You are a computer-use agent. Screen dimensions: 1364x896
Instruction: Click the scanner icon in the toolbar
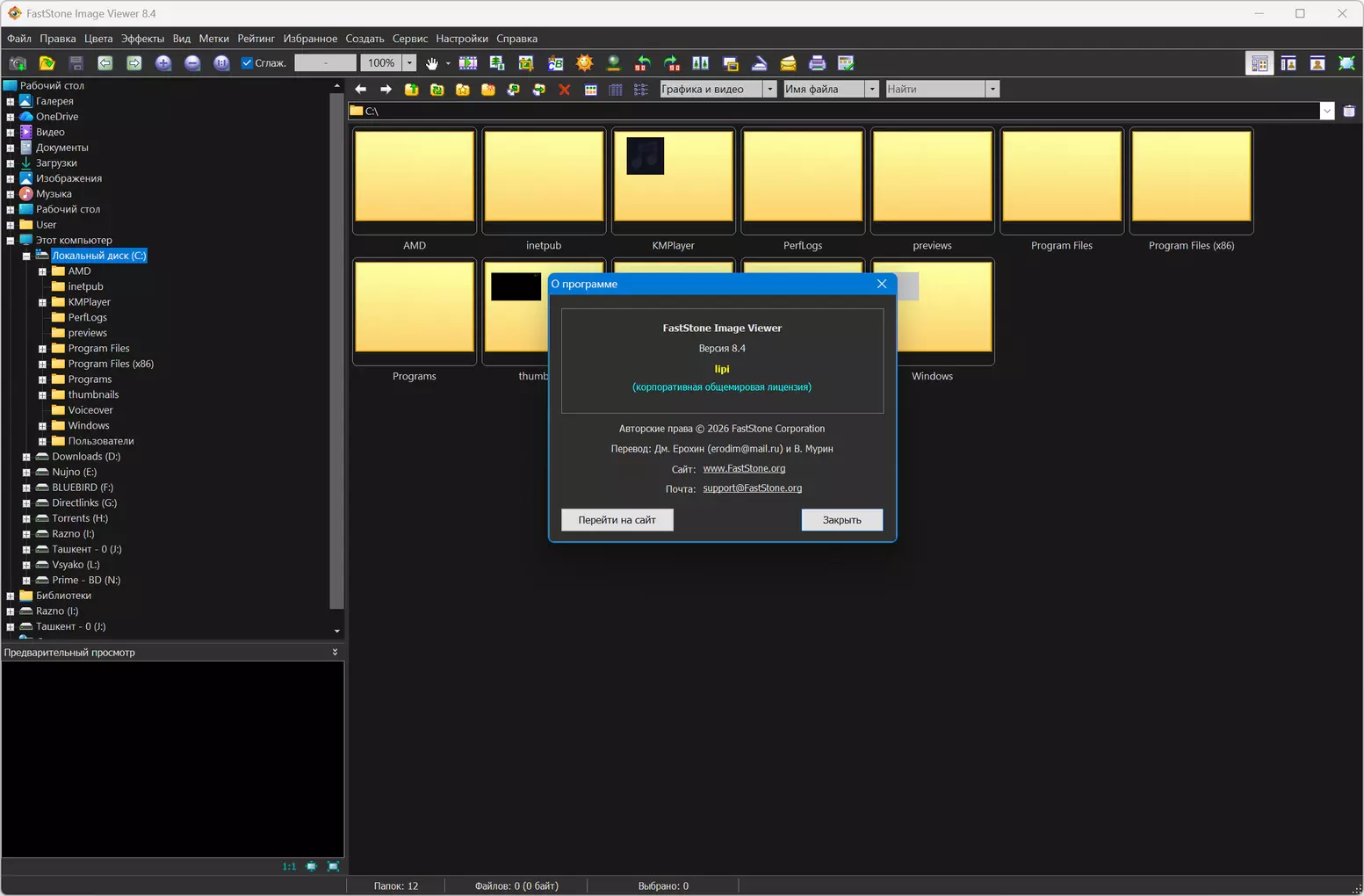click(760, 63)
